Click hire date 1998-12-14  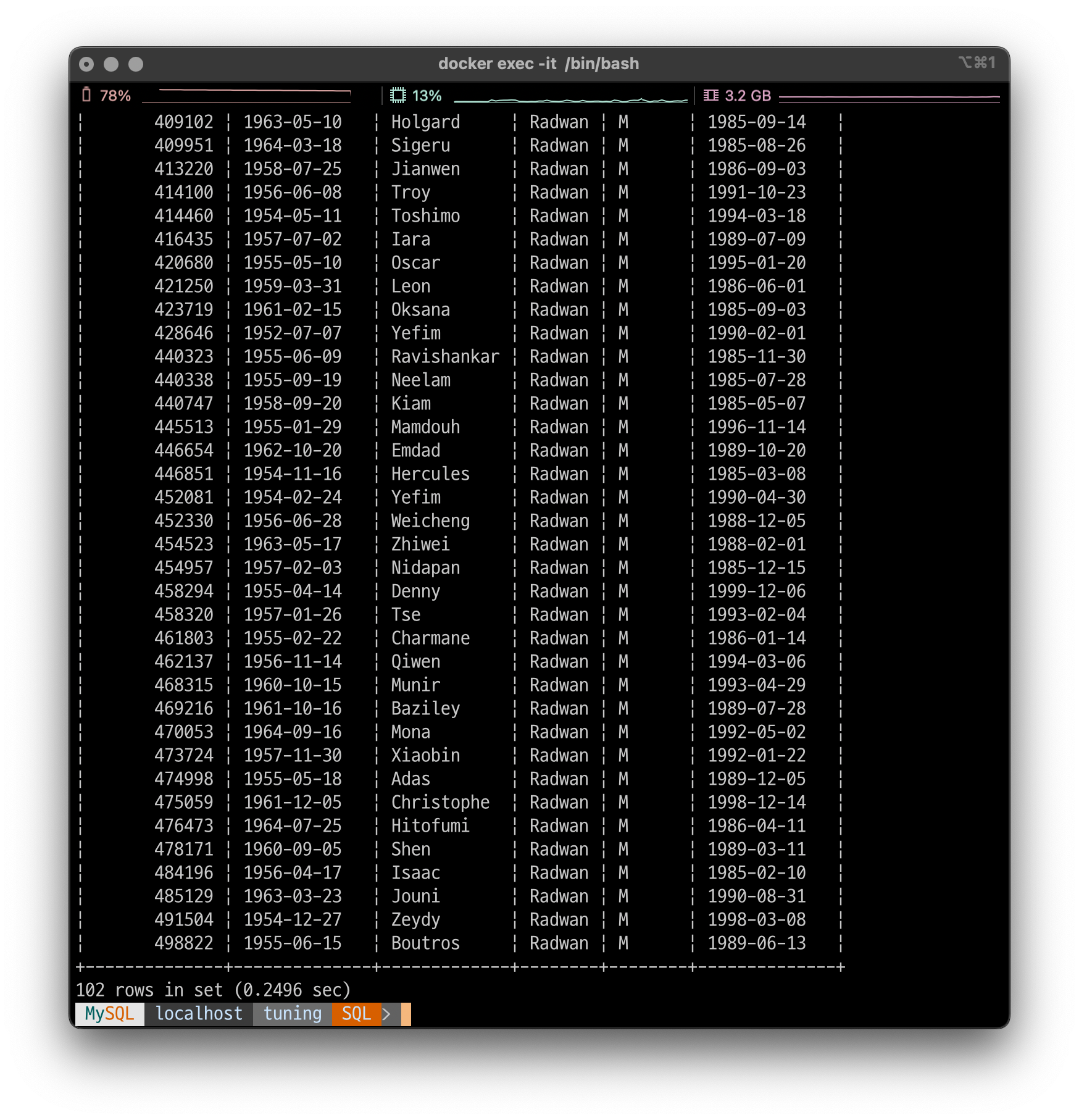pos(756,803)
